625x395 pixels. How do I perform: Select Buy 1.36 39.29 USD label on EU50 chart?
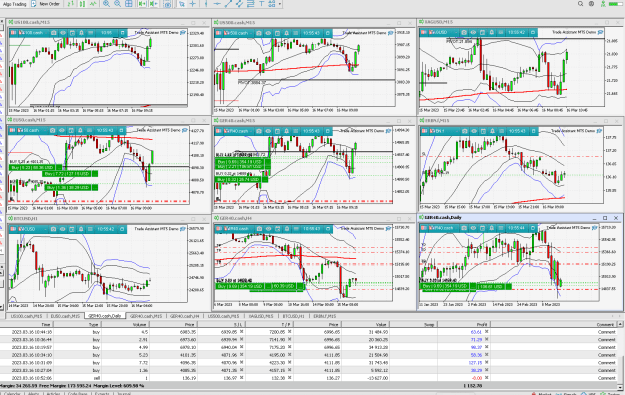tap(71, 187)
